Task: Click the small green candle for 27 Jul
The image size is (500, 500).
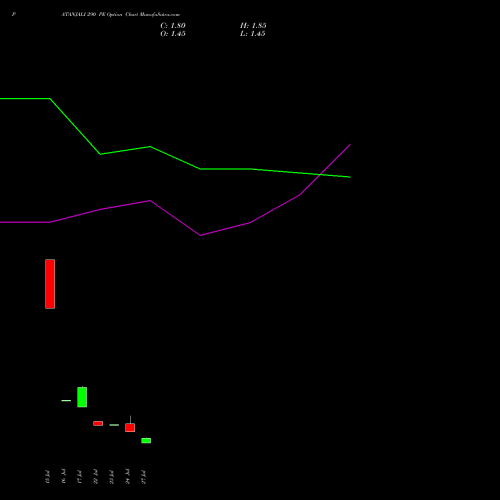Action: (x=146, y=441)
